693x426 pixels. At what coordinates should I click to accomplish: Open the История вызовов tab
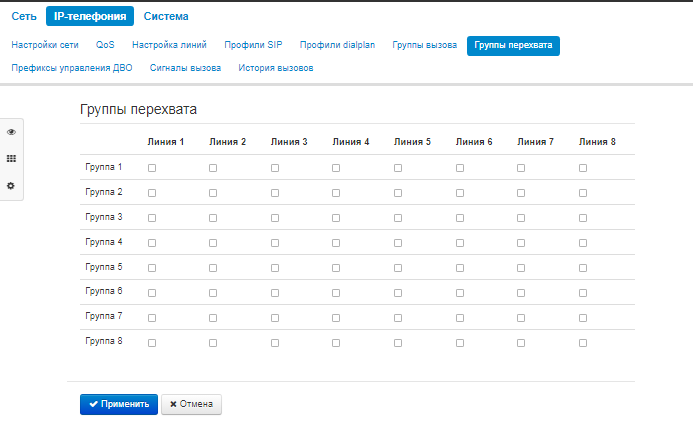[275, 68]
